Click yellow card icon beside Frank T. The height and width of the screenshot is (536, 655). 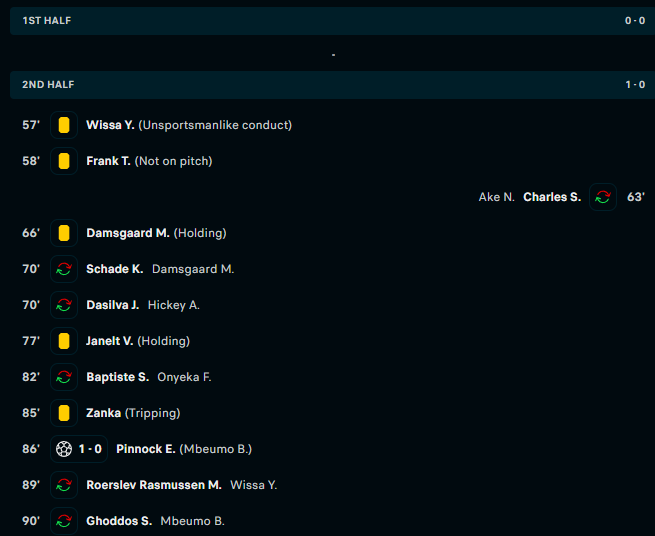64,161
